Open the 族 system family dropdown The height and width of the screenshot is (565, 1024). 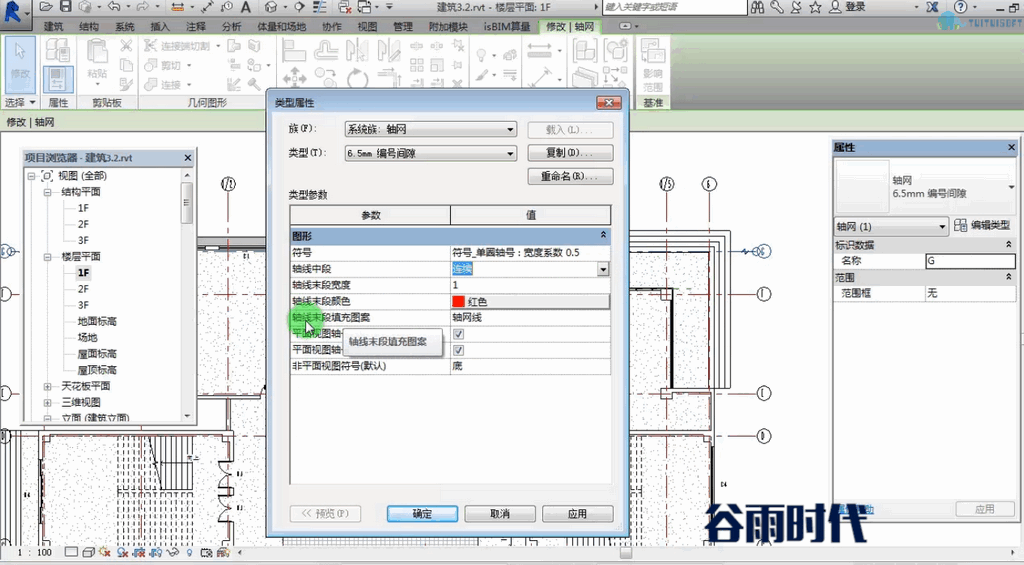point(431,129)
